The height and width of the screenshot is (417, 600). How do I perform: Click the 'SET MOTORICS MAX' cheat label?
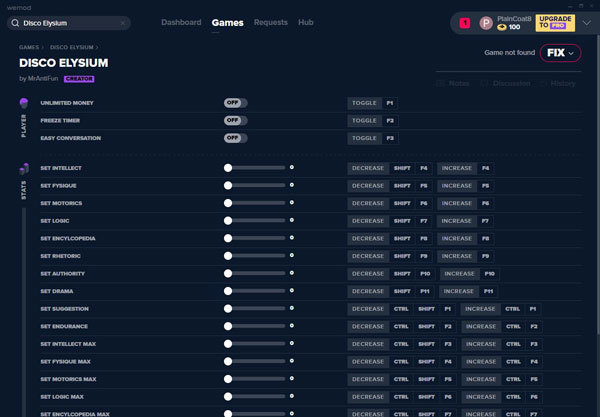tap(68, 379)
